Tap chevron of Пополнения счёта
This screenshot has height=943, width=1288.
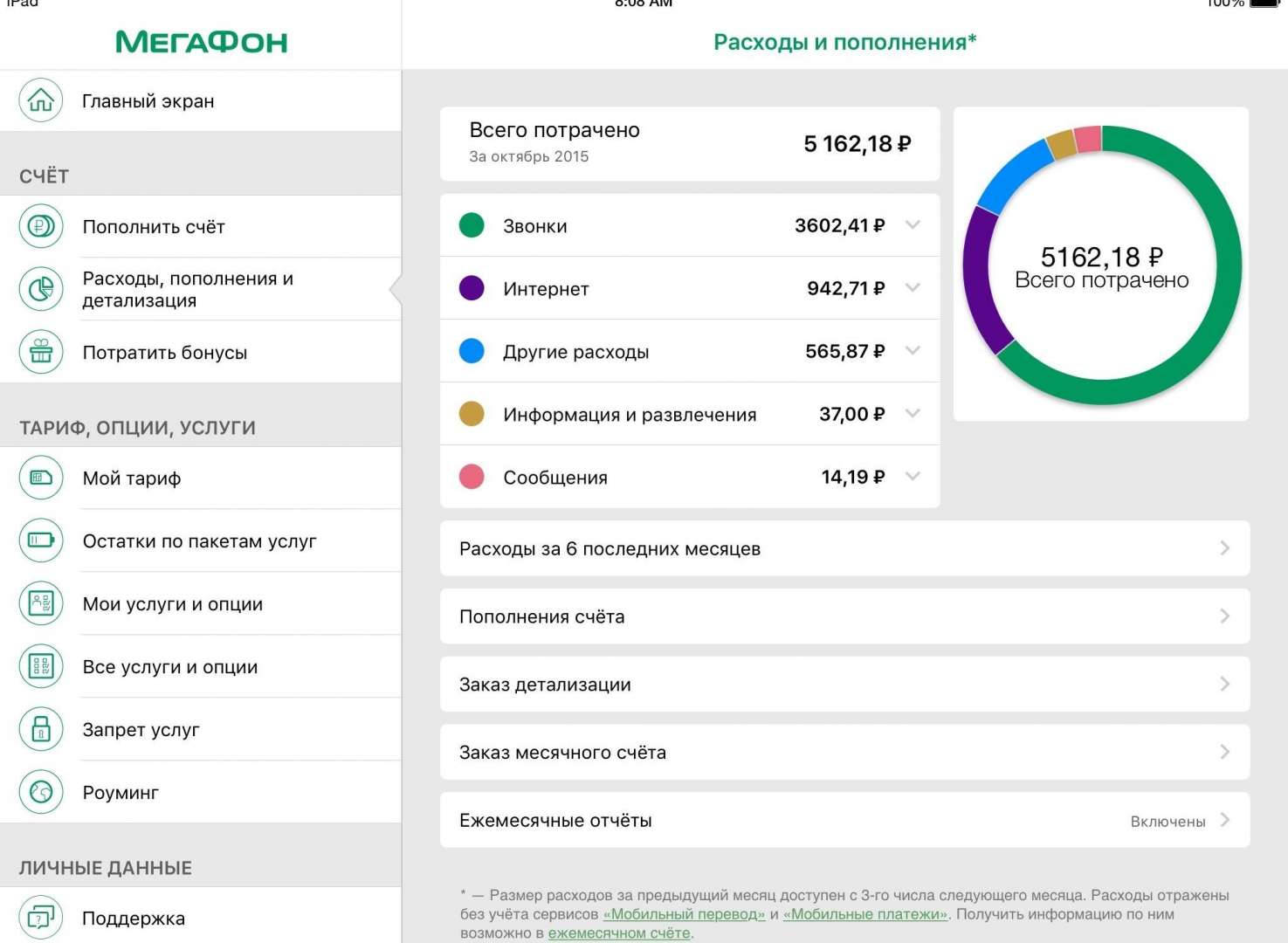[1225, 616]
